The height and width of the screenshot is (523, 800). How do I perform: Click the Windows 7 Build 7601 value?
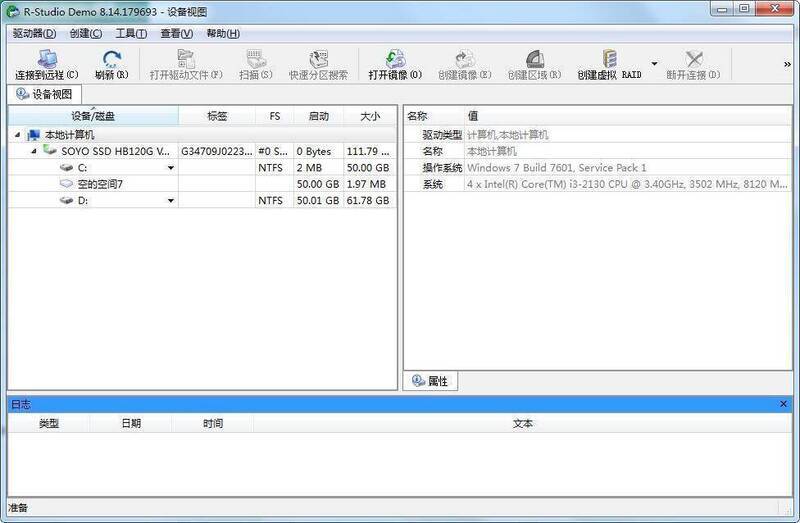pyautogui.click(x=557, y=168)
